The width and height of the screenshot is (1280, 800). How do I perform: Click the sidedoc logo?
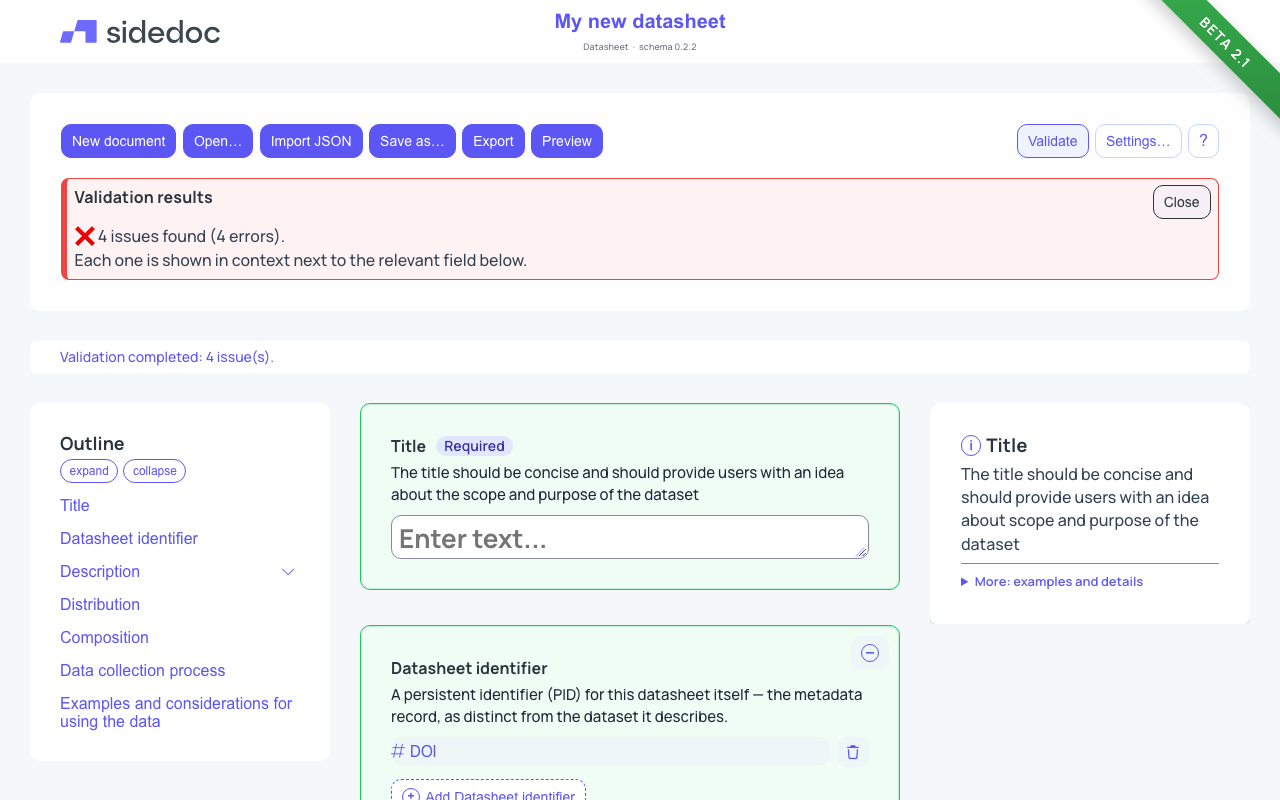[x=140, y=32]
